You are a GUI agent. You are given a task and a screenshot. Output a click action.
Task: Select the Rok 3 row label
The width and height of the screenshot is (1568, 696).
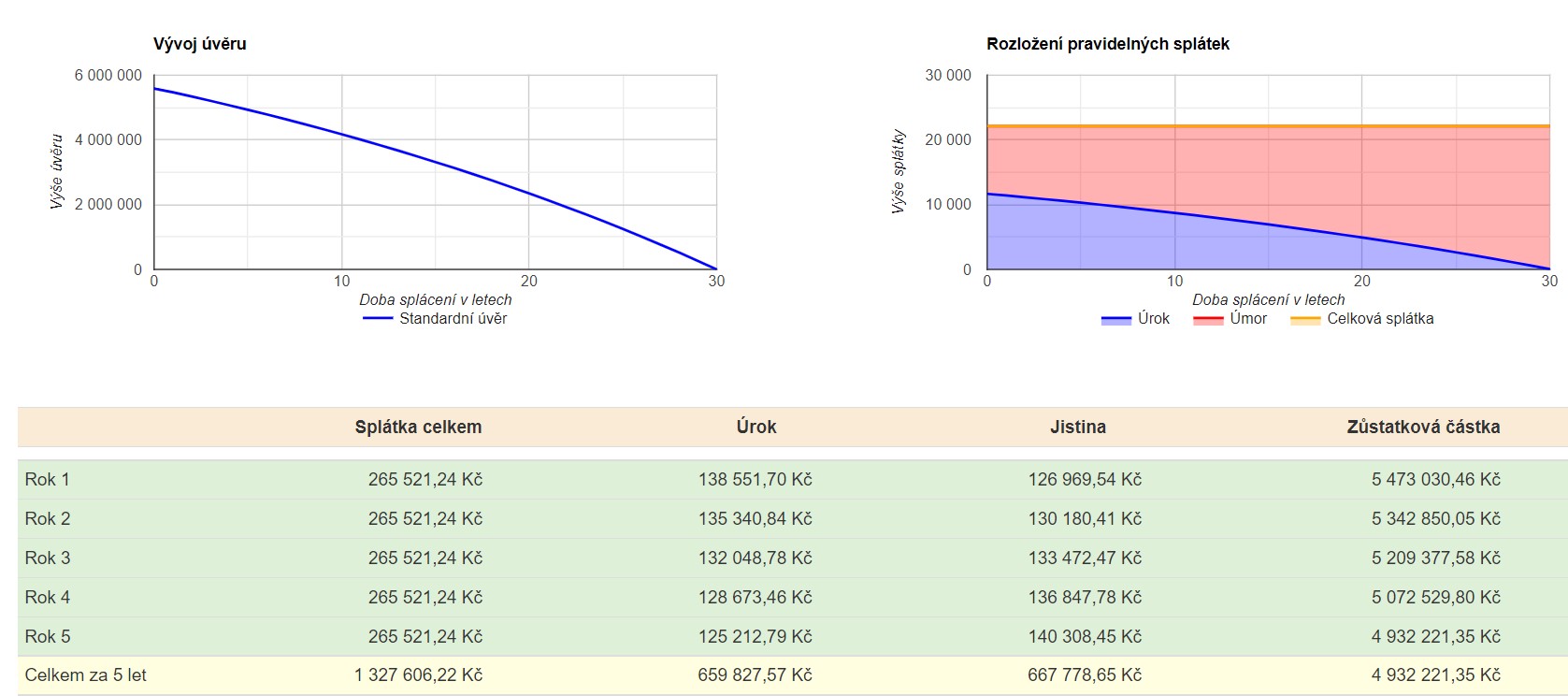click(x=48, y=558)
